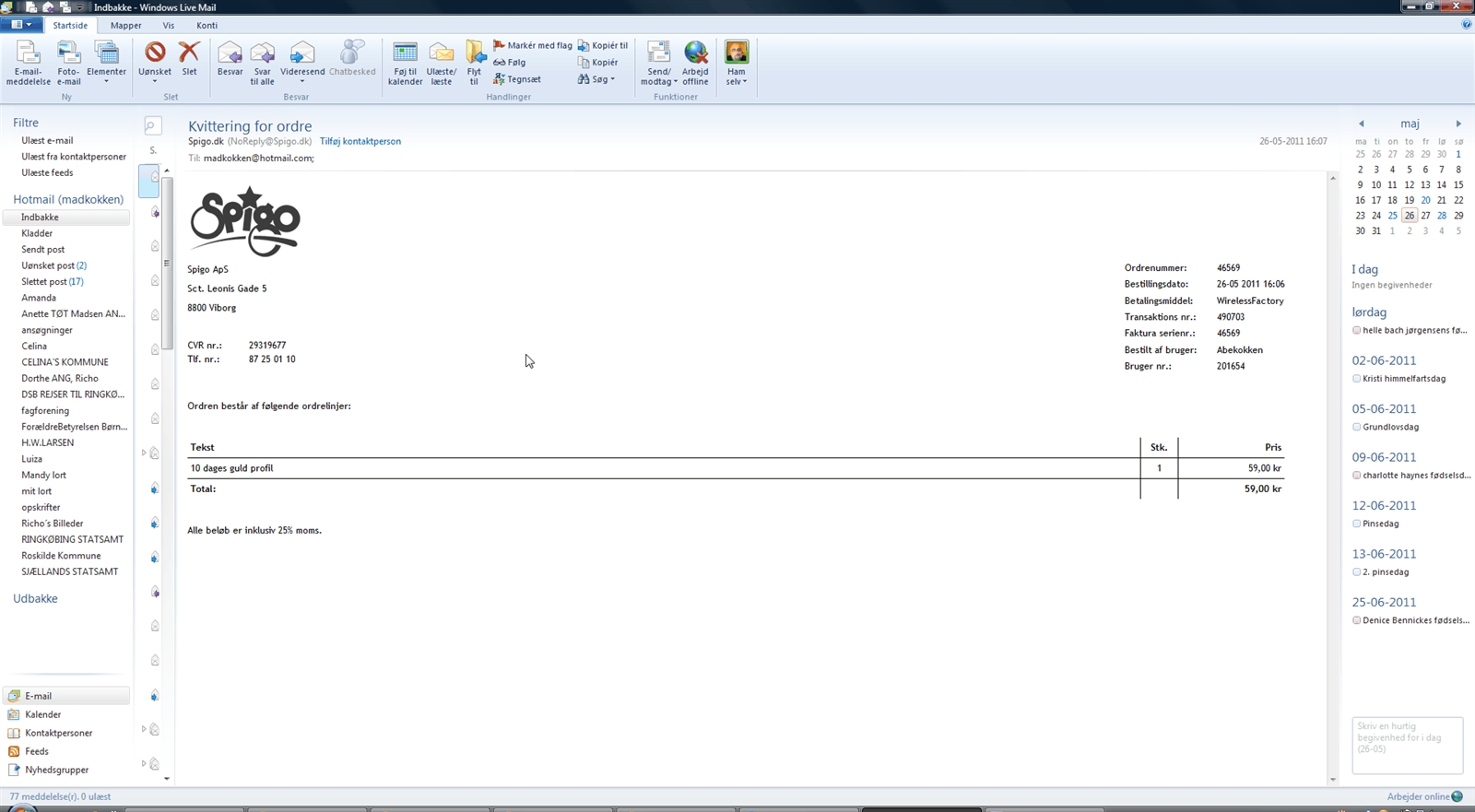Forward the message with Videresend

click(x=302, y=54)
